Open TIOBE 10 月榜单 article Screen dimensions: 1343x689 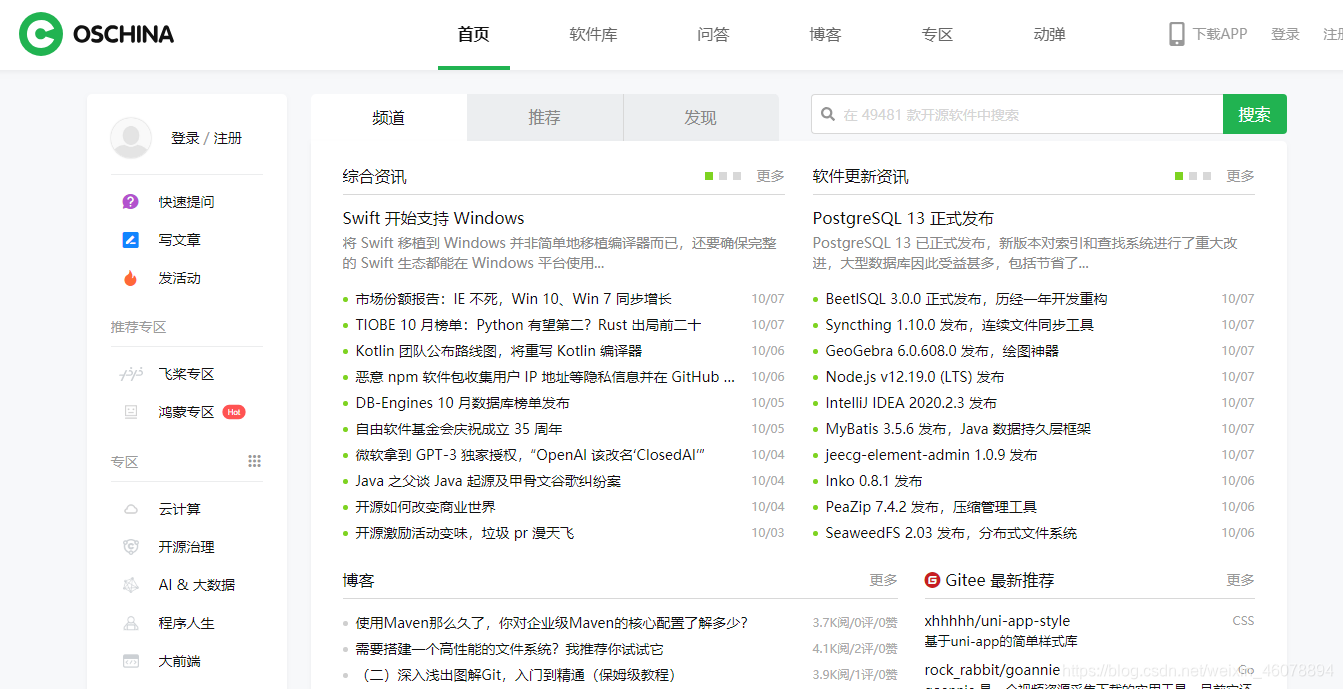pos(529,325)
